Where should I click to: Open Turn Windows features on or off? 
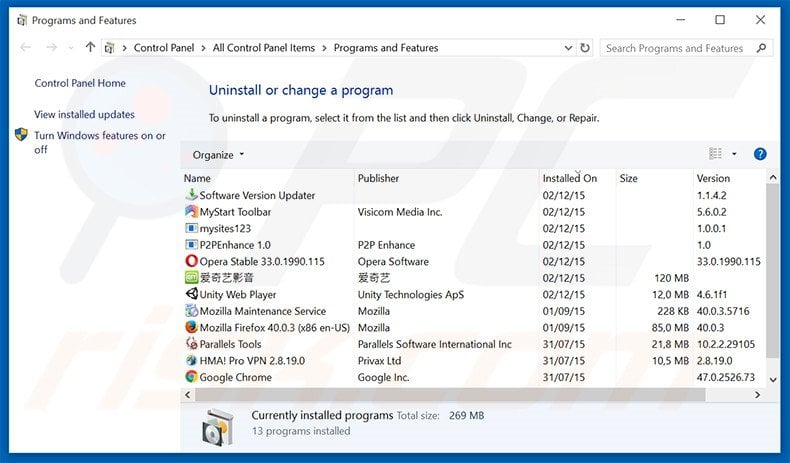(x=100, y=142)
